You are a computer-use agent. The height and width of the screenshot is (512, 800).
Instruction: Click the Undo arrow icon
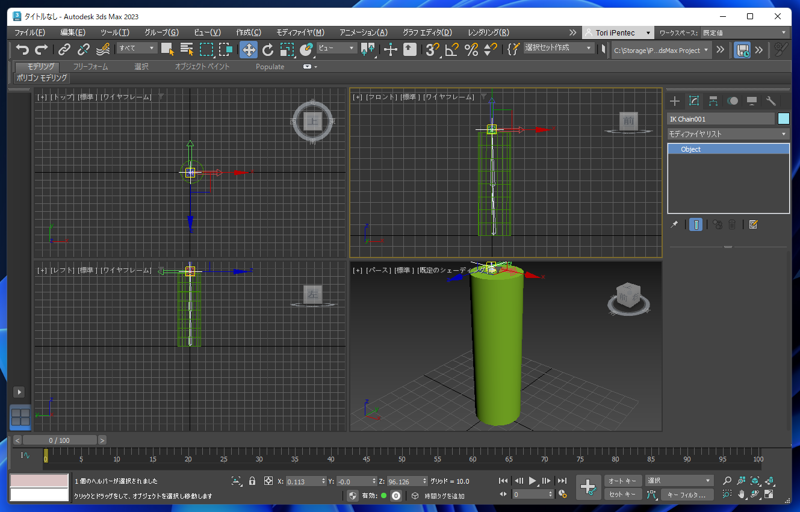click(x=22, y=49)
